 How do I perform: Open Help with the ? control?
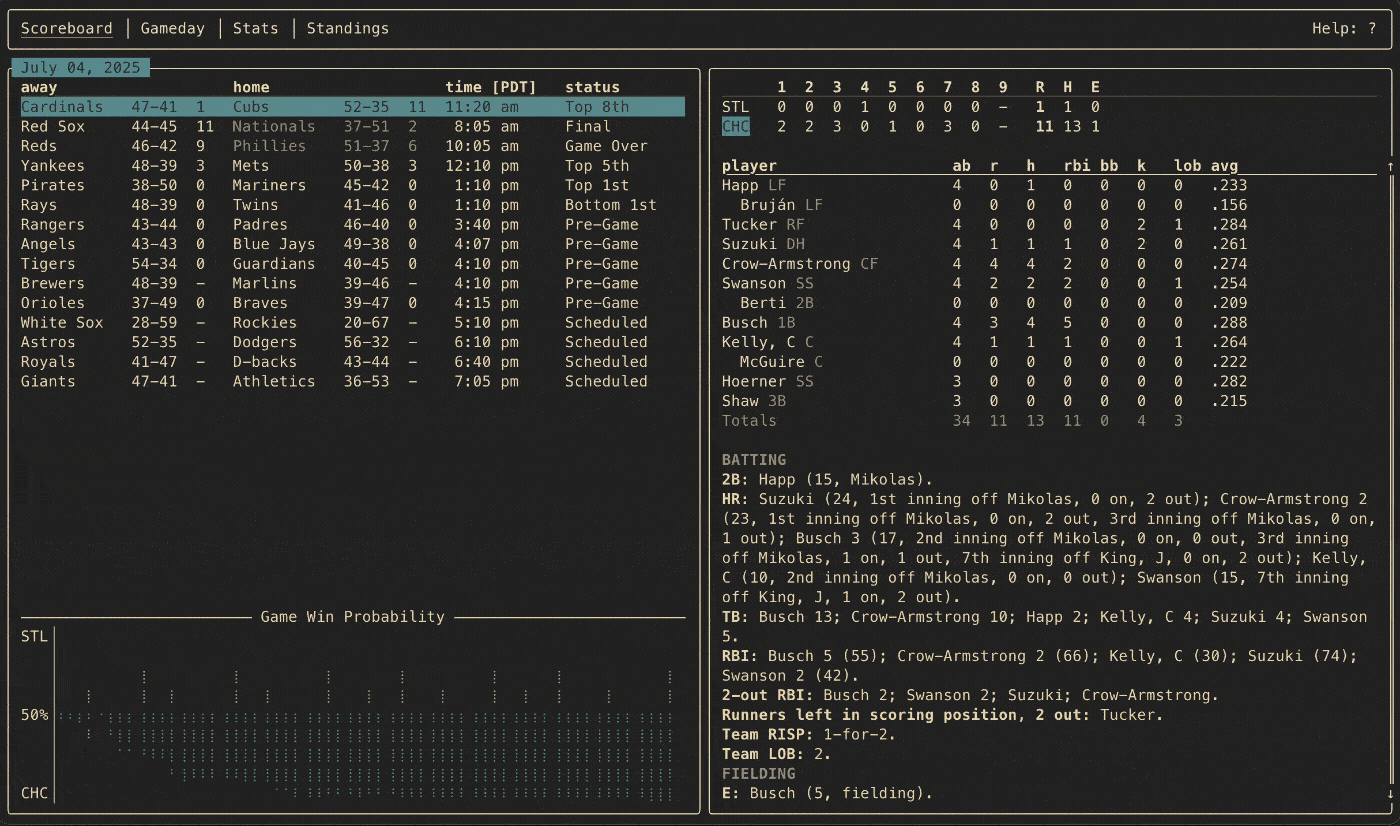(x=1371, y=28)
